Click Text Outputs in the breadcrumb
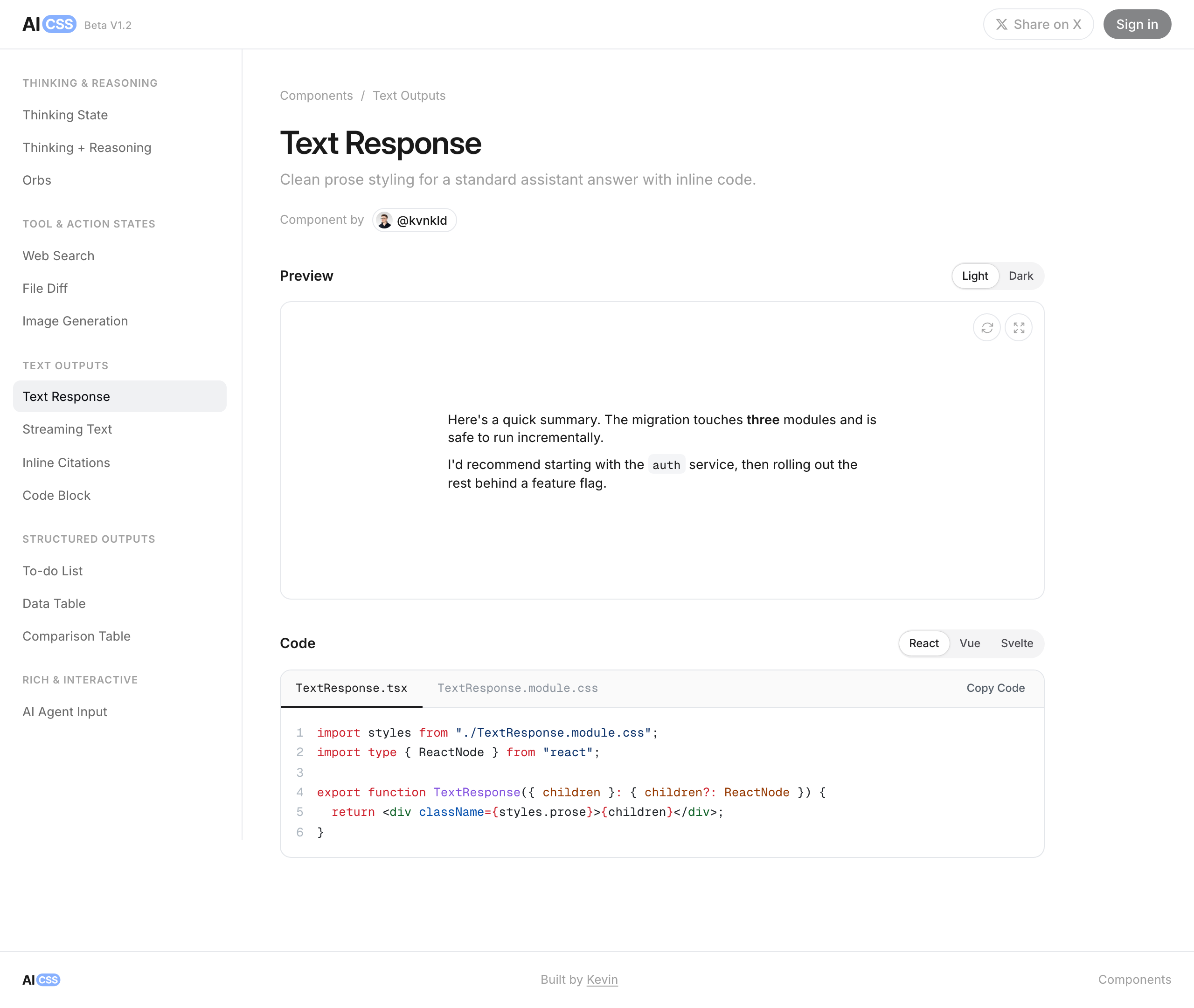The image size is (1194, 1008). [409, 96]
